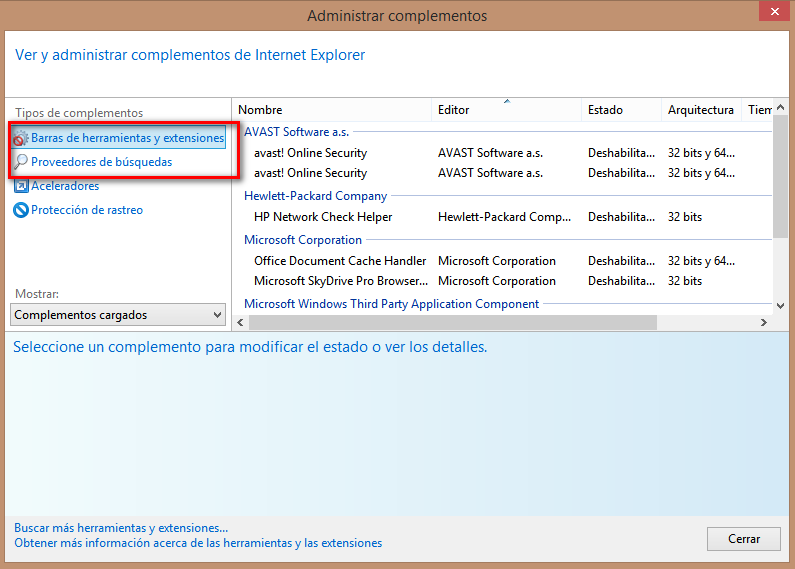Select Office Document Cache Handler add-on

502,261
